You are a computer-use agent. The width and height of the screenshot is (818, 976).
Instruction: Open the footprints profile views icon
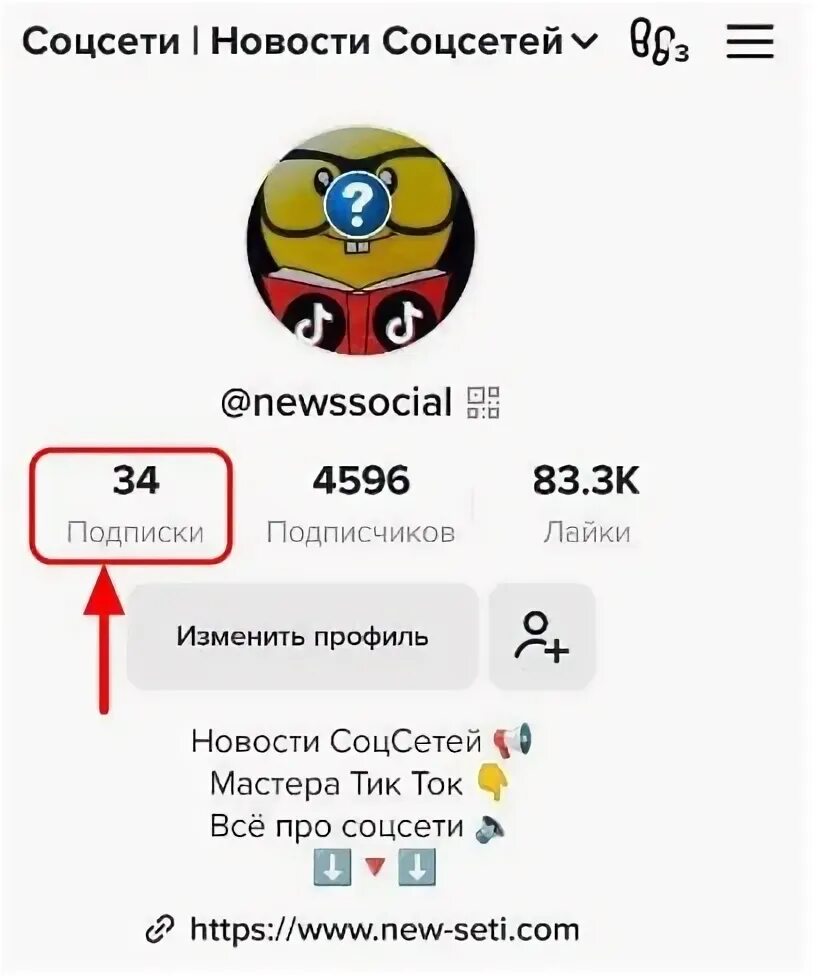(659, 41)
